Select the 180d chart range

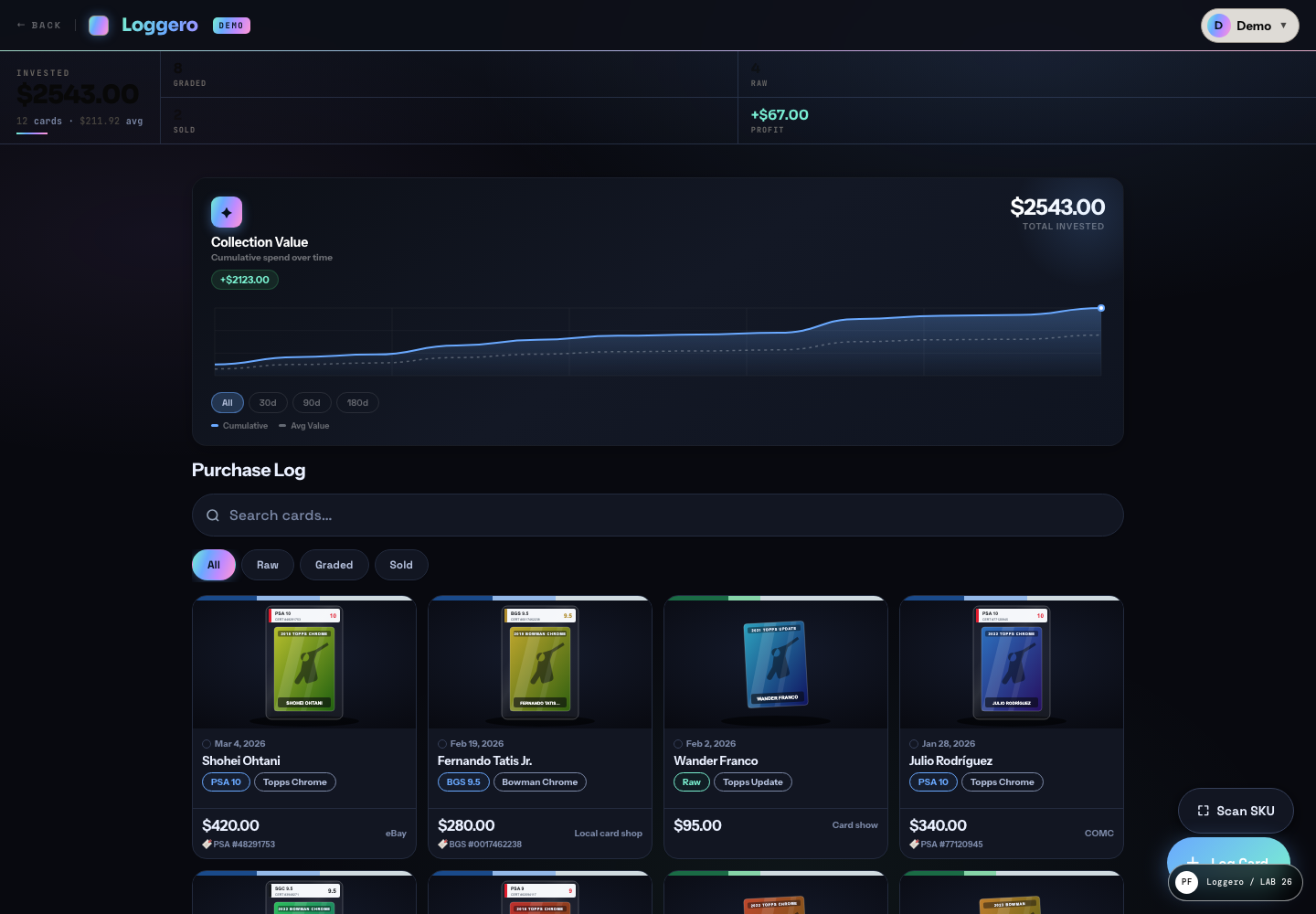click(x=357, y=402)
